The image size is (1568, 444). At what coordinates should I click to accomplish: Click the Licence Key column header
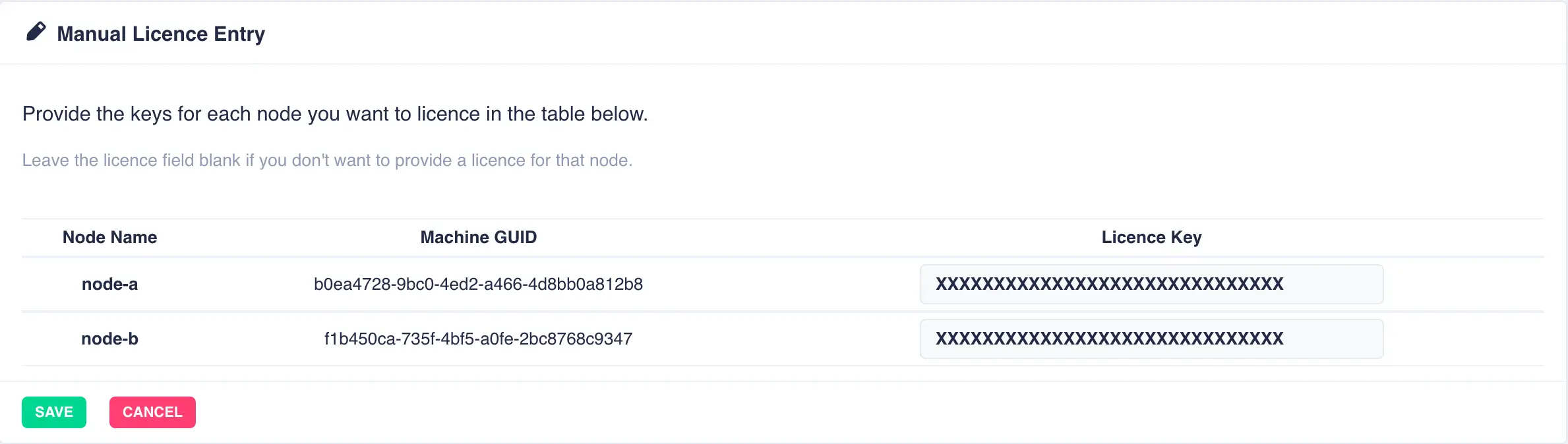pos(1151,237)
